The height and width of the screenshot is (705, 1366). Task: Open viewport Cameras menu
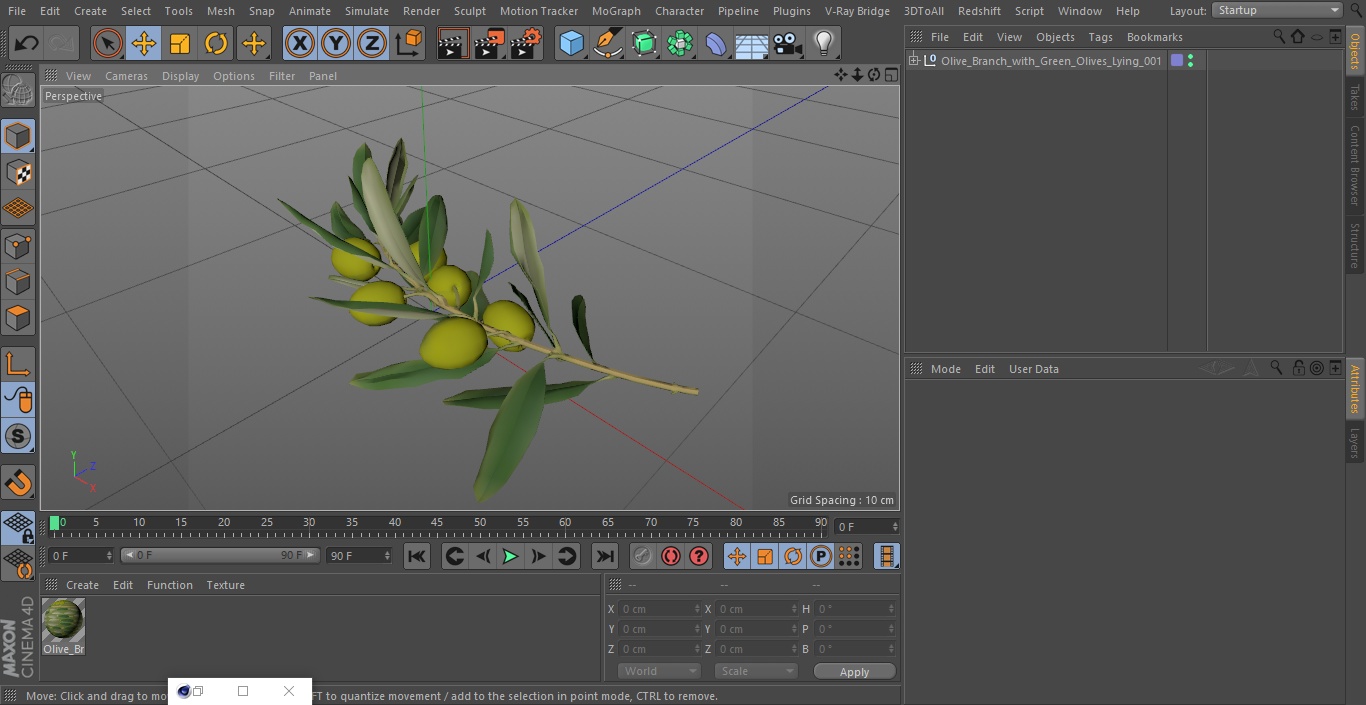pos(126,76)
